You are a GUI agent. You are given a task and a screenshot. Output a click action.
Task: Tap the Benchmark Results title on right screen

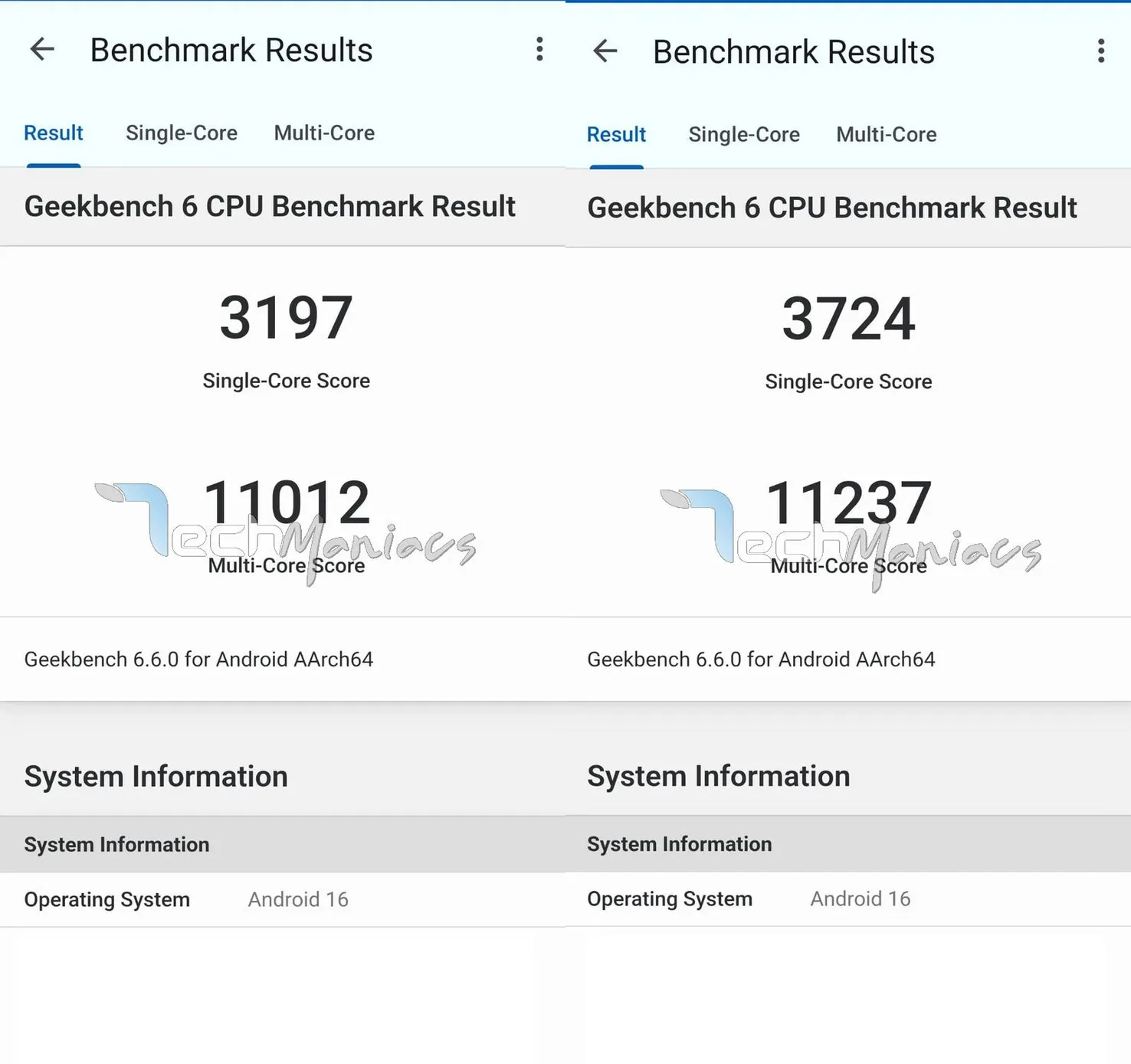[793, 51]
